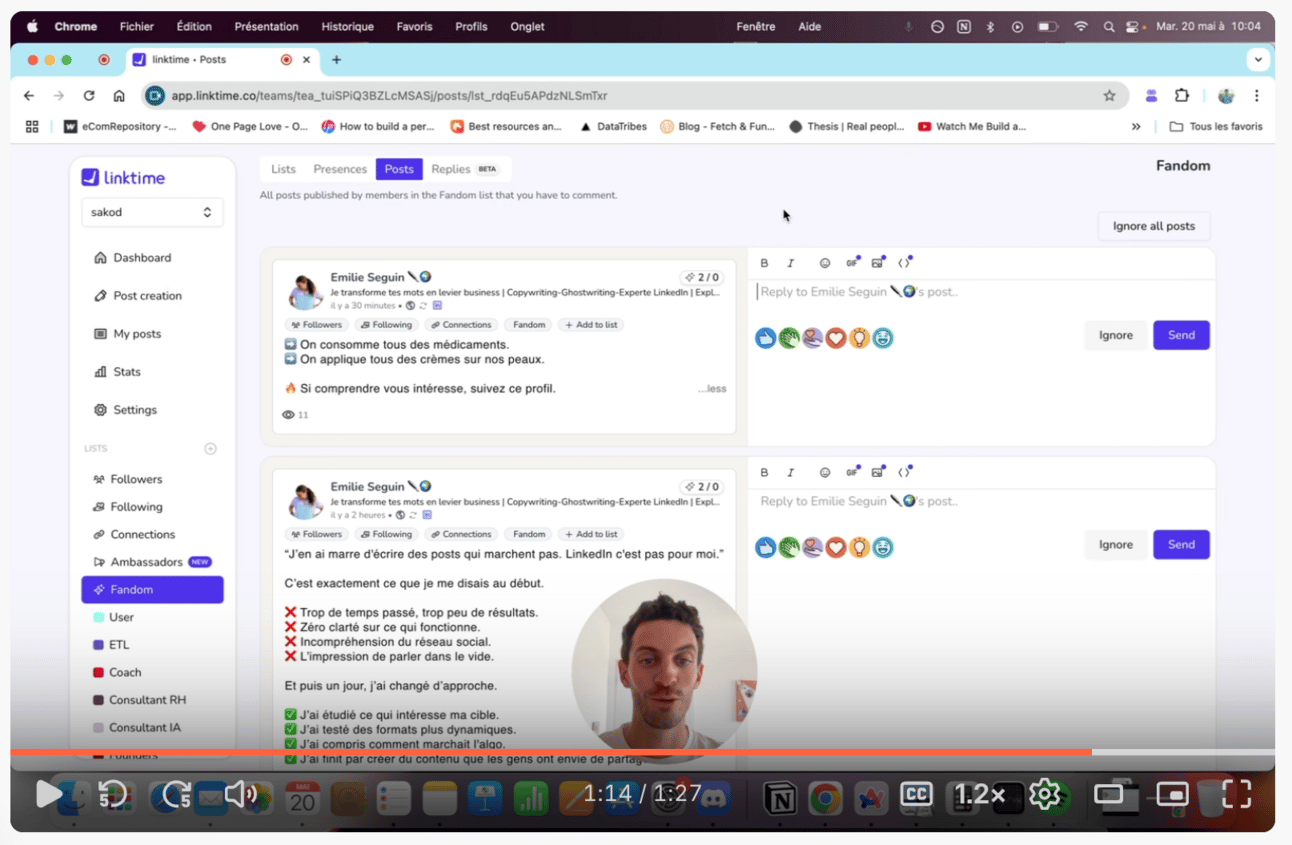Screen dimensions: 1292x845
Task: Click Italic icon in first reply toolbar
Action: (x=790, y=263)
